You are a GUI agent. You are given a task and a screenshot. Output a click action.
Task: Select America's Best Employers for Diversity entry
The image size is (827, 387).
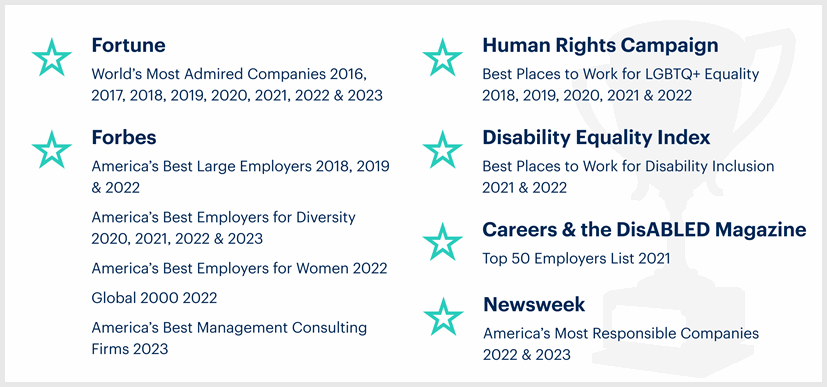coord(224,228)
